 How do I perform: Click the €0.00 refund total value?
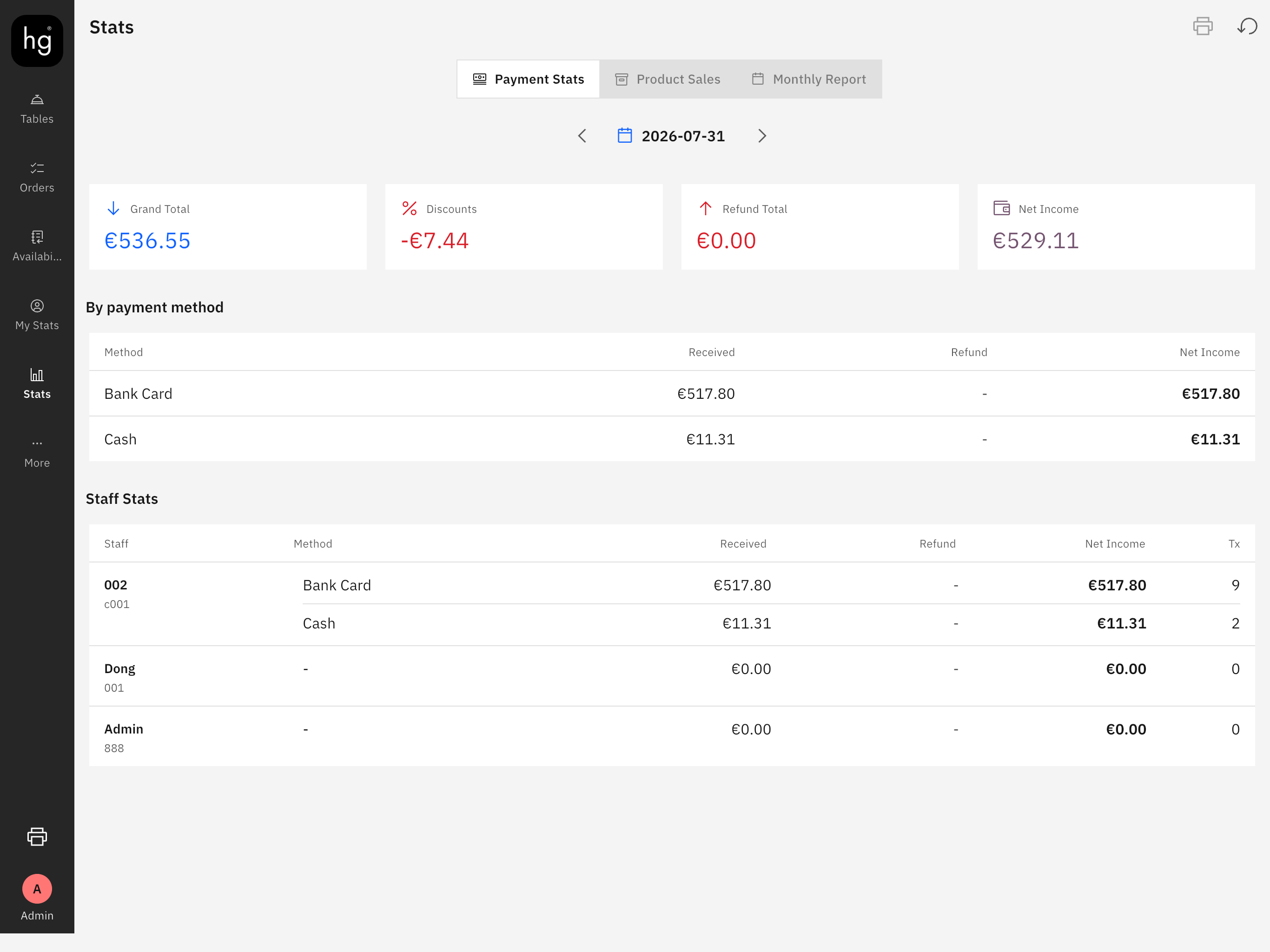(726, 241)
